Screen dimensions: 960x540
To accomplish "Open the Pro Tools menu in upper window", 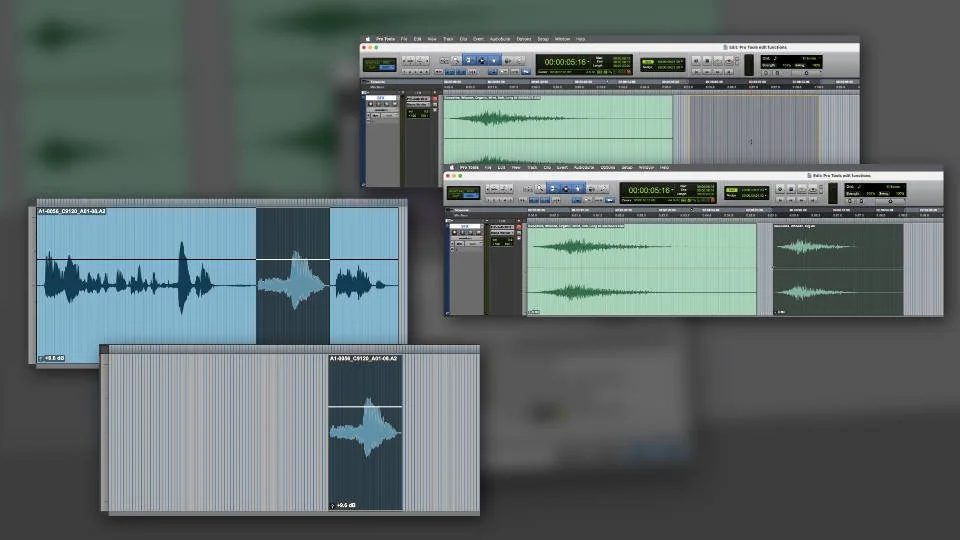I will tap(385, 39).
